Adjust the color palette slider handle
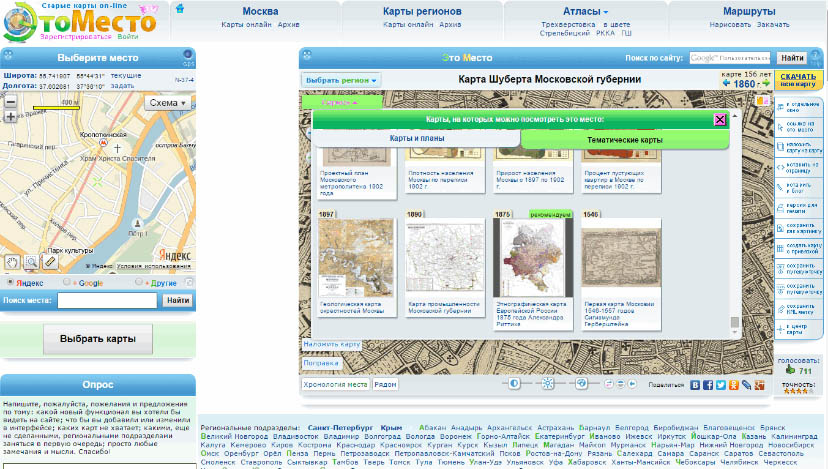The image size is (828, 469). click(581, 383)
